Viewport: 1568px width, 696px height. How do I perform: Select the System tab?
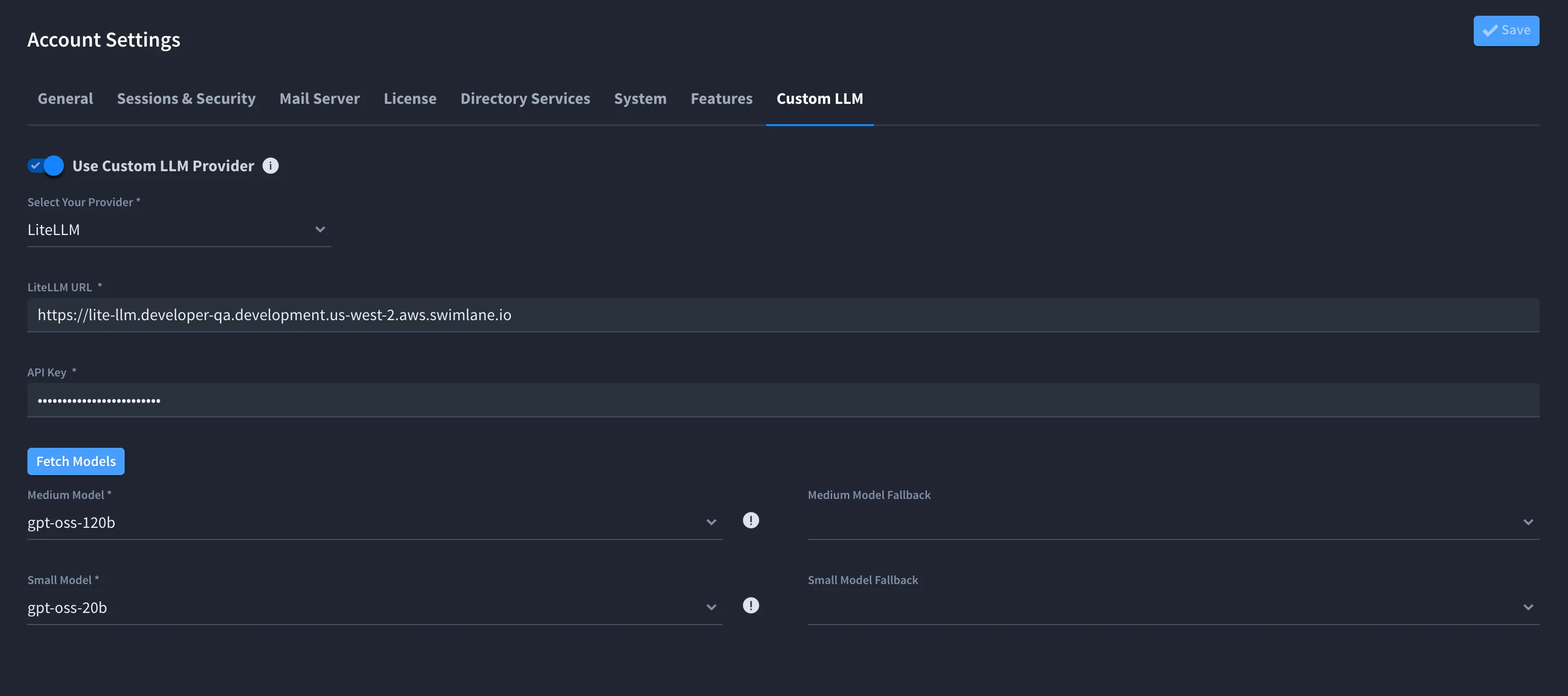click(641, 99)
